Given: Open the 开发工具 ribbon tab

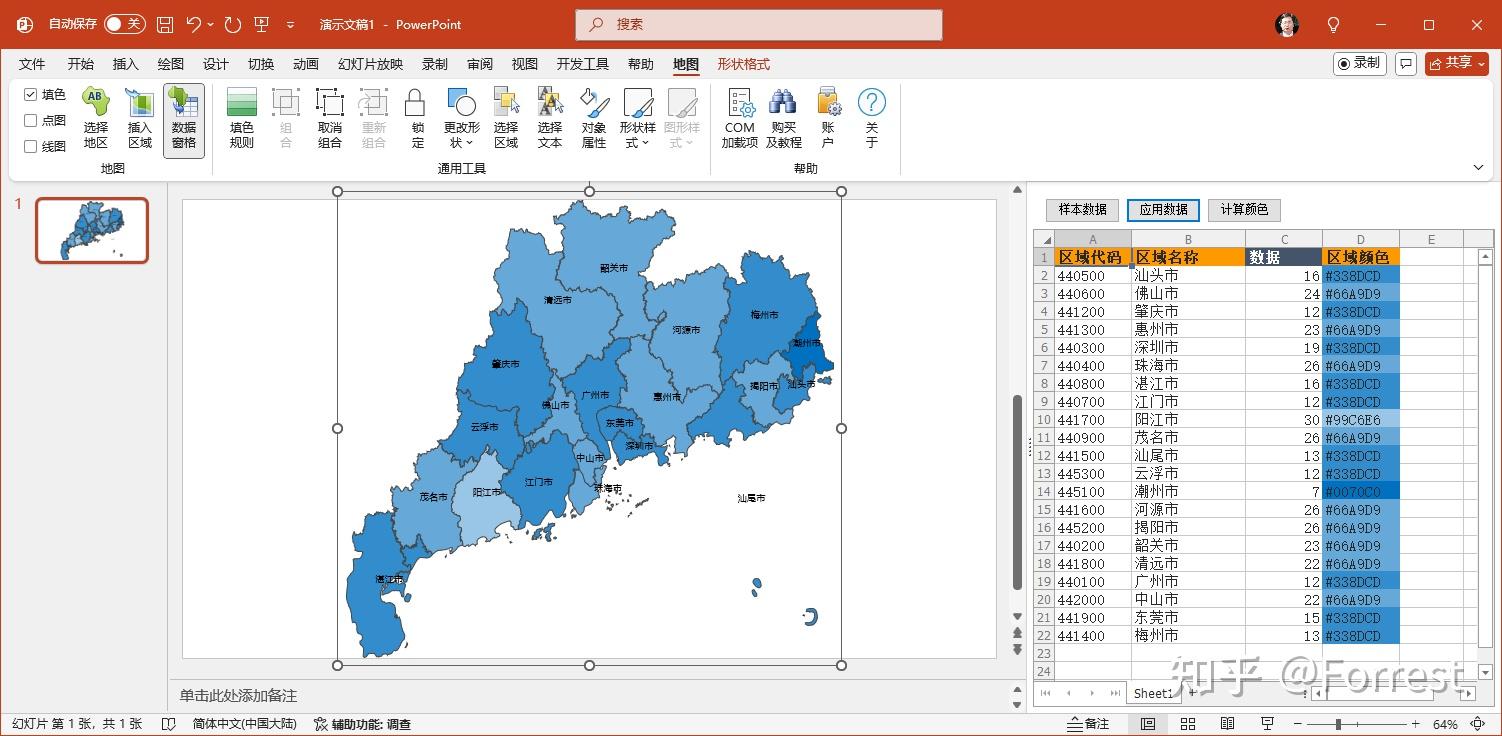Looking at the screenshot, I should (x=583, y=63).
